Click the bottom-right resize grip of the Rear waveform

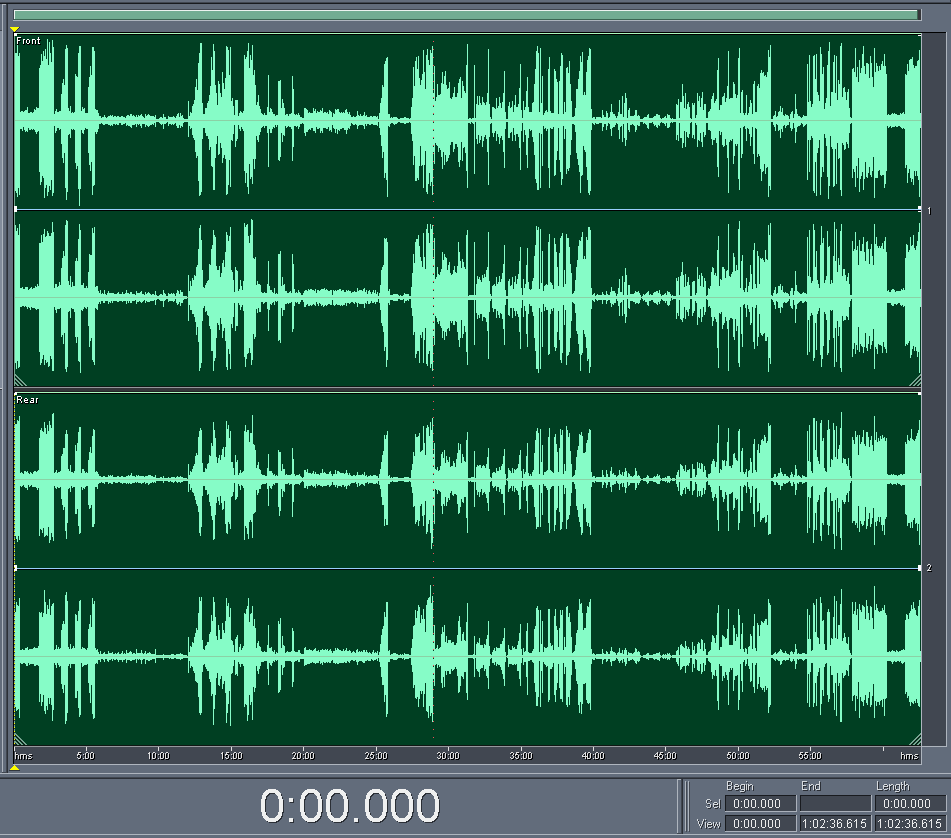tap(914, 740)
